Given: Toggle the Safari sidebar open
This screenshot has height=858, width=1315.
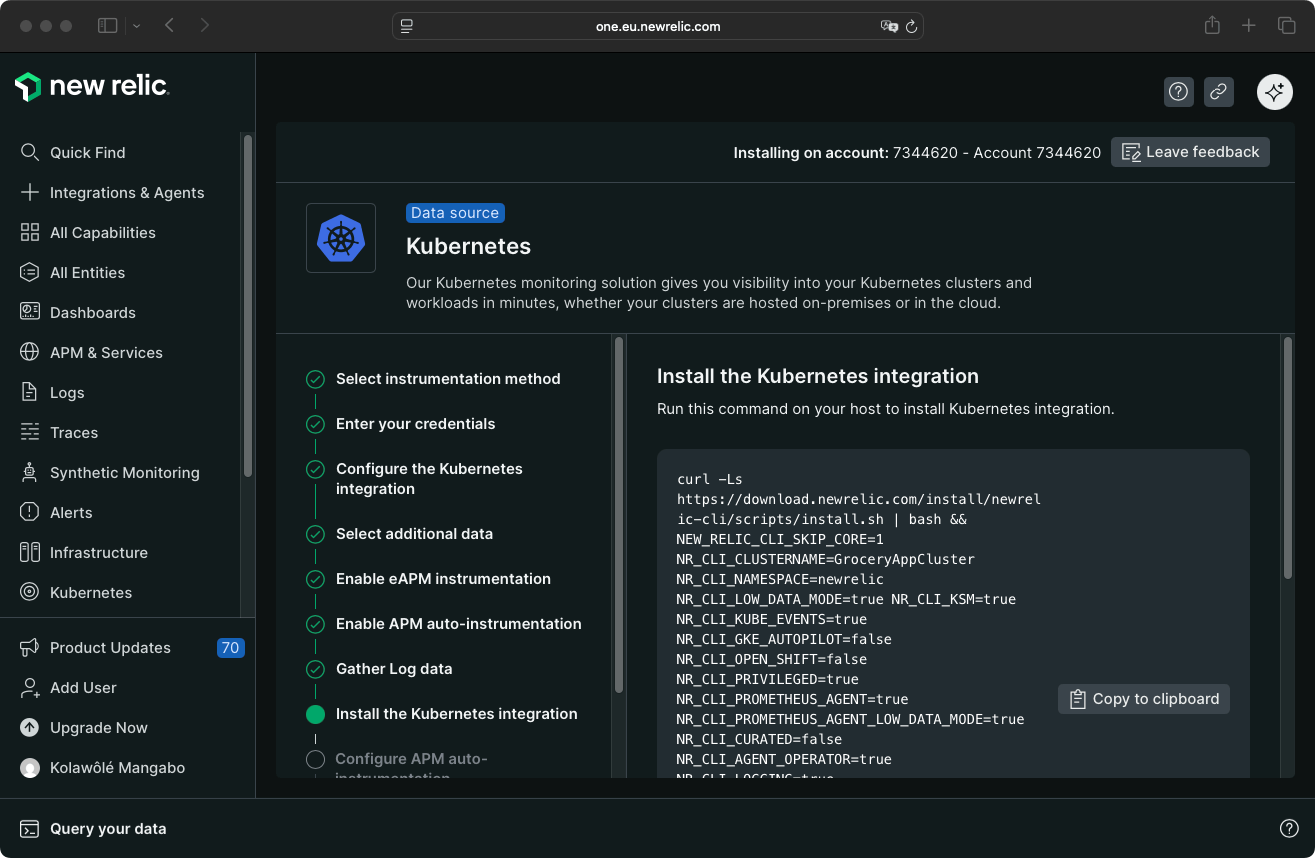Looking at the screenshot, I should click(107, 25).
